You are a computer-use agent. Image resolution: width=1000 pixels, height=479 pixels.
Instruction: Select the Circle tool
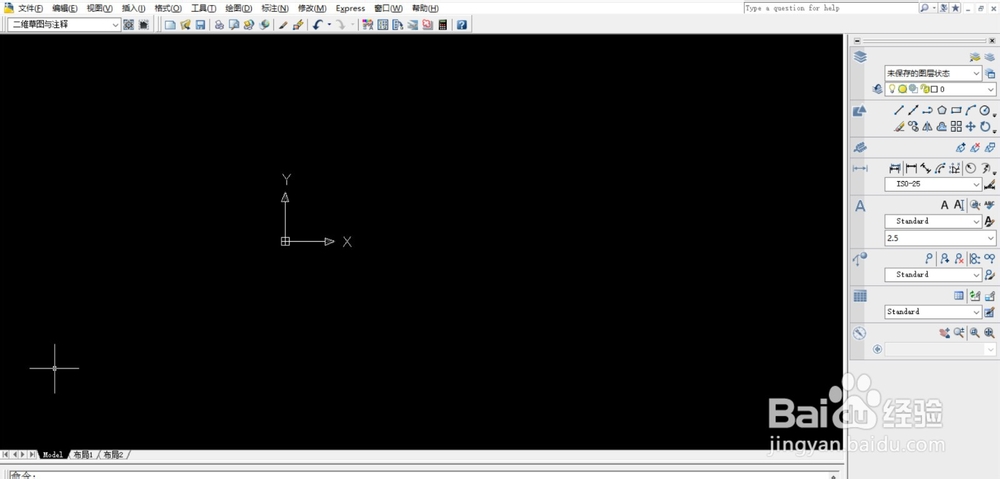(x=985, y=110)
